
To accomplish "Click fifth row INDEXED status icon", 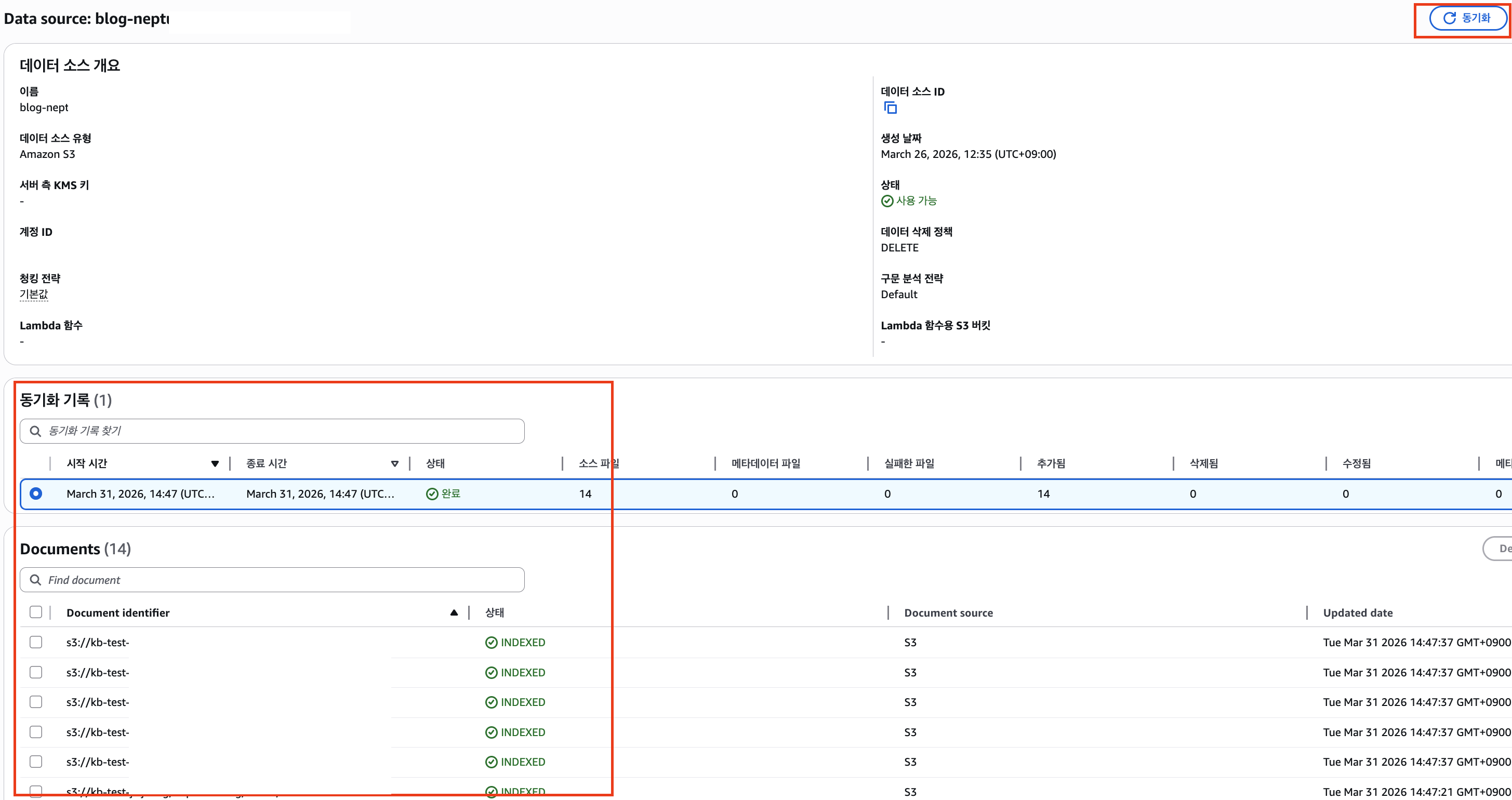I will [492, 763].
